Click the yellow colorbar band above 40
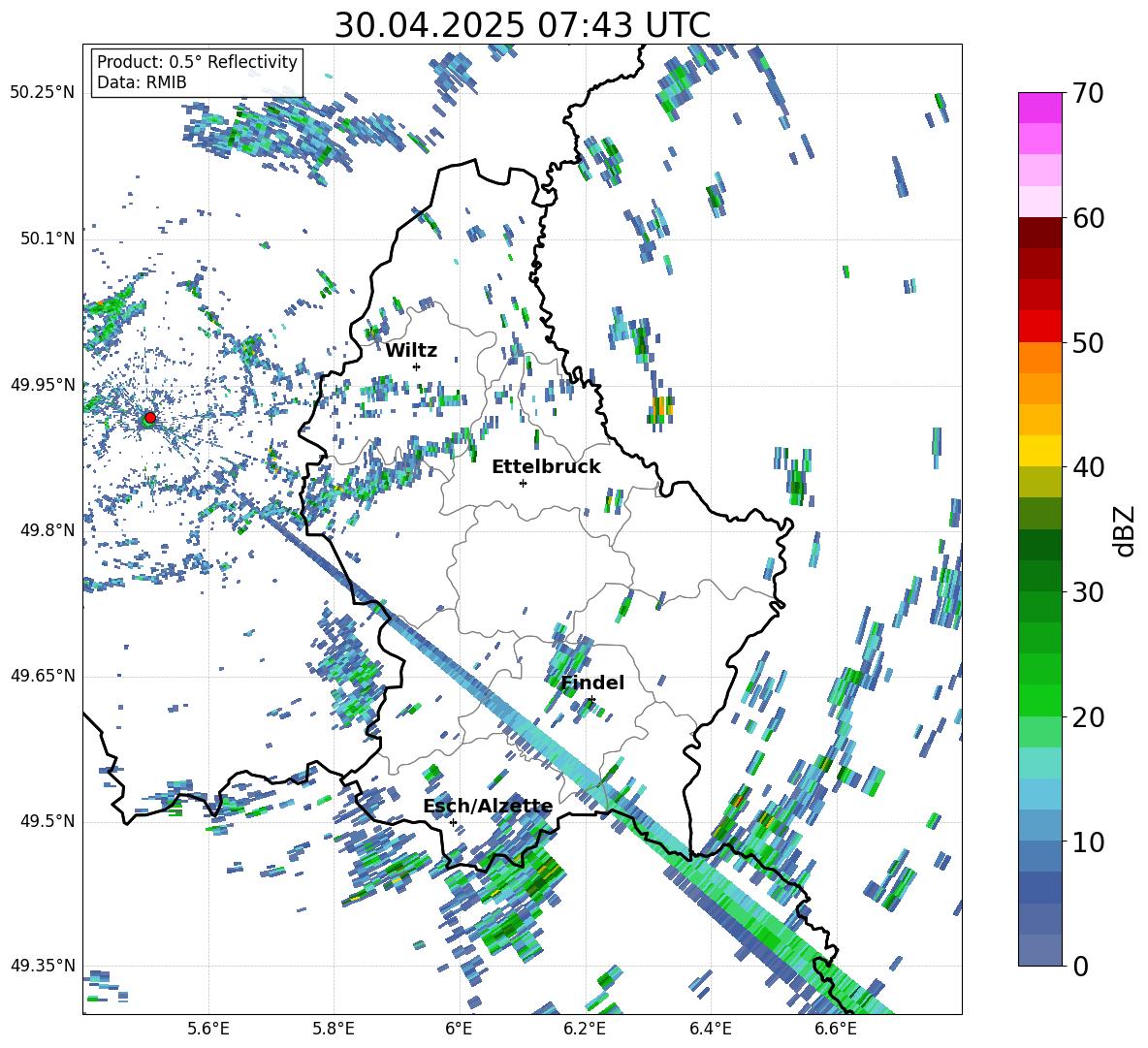The image size is (1148, 1048). coord(1039,451)
